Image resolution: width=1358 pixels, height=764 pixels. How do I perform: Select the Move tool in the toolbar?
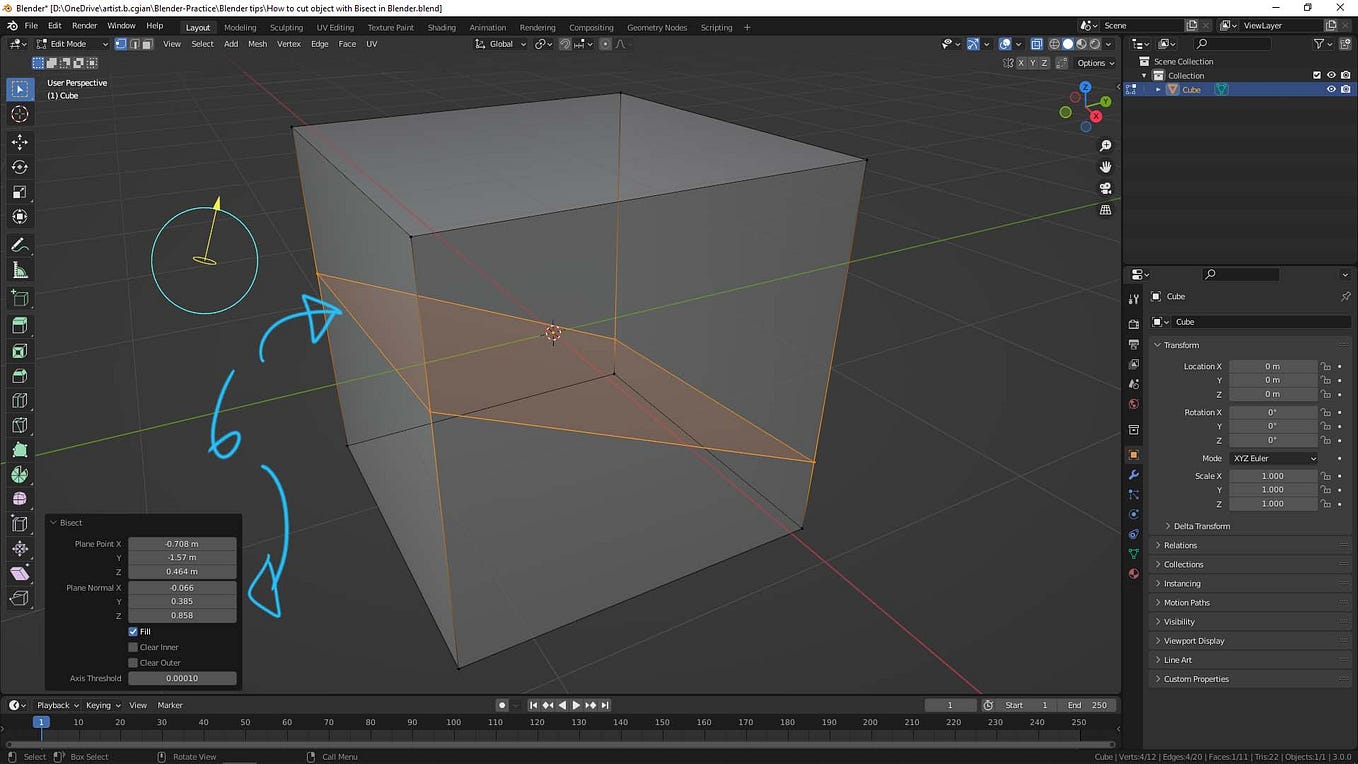(x=19, y=141)
